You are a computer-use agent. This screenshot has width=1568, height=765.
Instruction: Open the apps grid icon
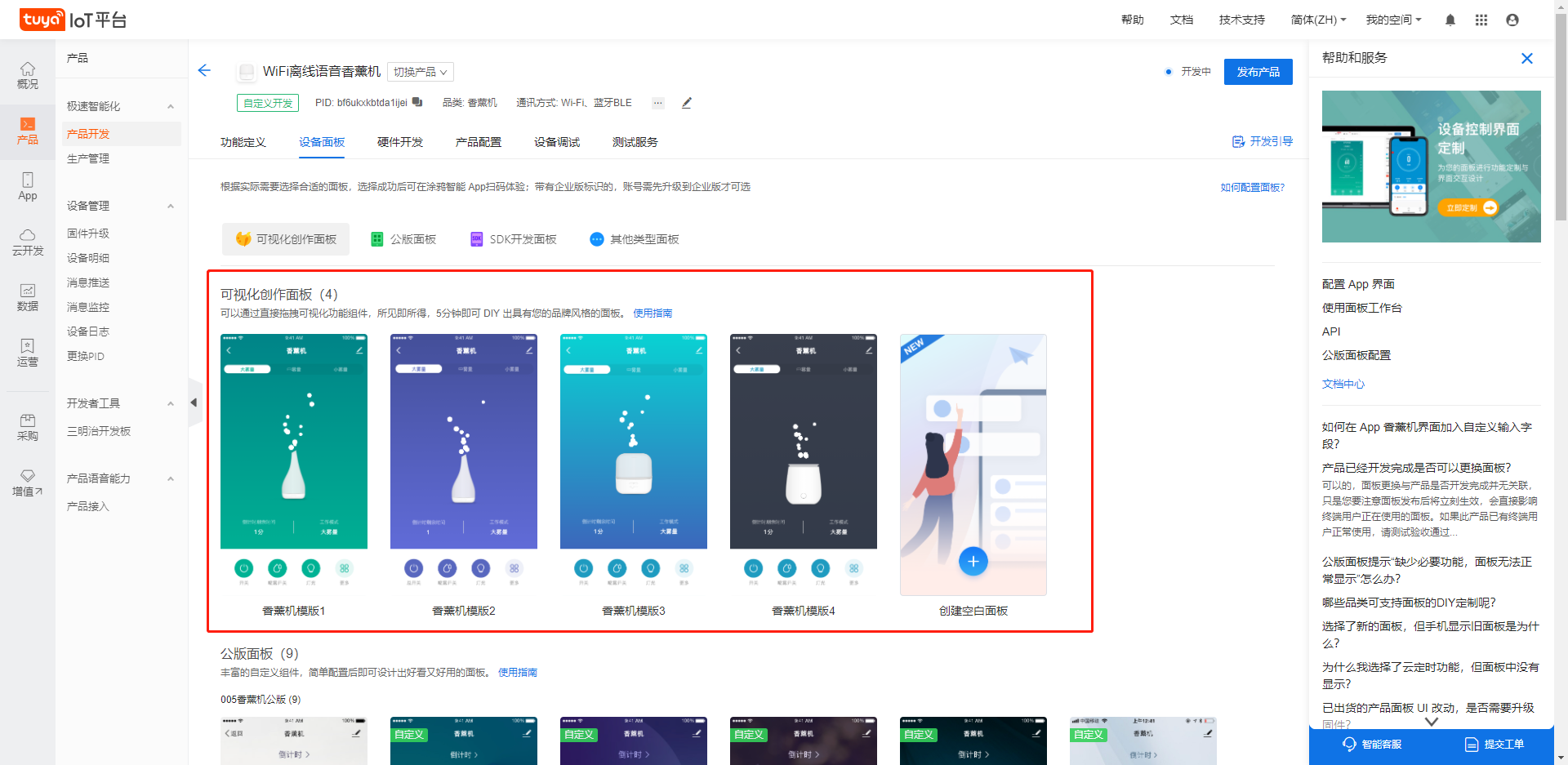(1481, 20)
